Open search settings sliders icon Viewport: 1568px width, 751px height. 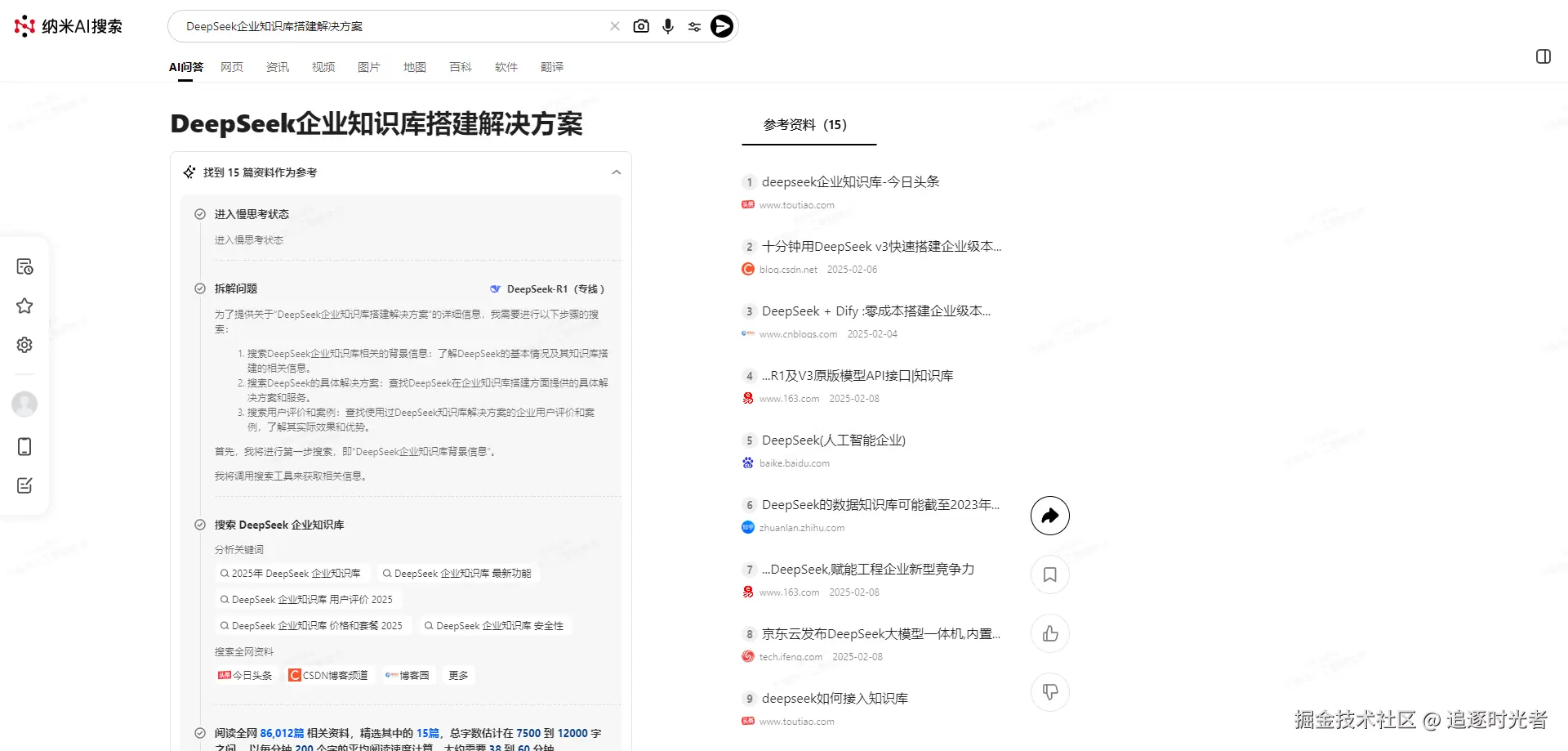(694, 26)
